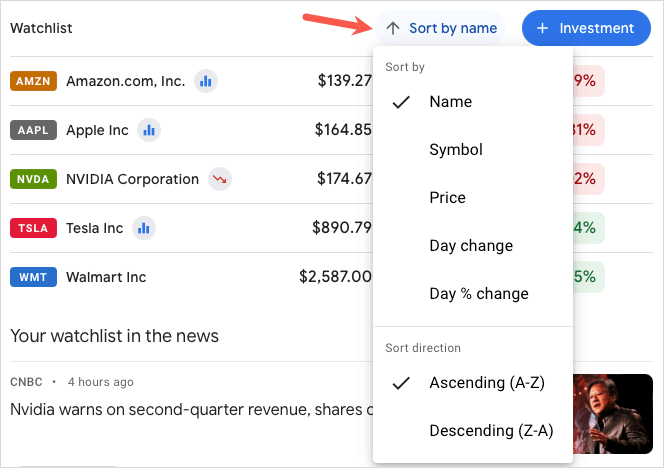Click the AMZN ticker badge
The width and height of the screenshot is (664, 468).
click(x=33, y=81)
